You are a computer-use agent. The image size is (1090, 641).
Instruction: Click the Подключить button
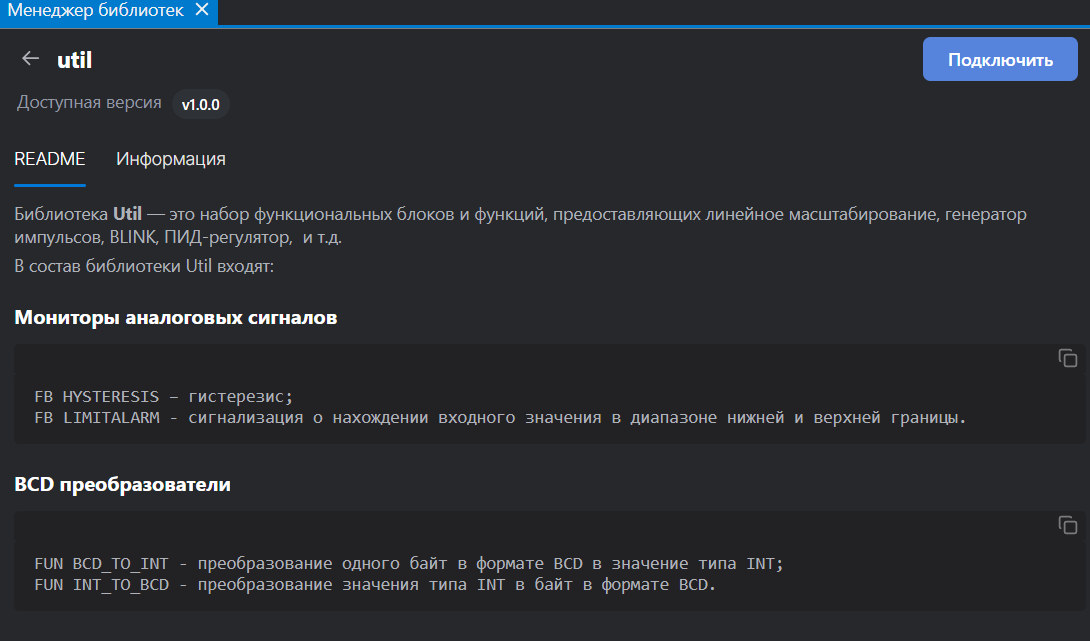click(1000, 59)
